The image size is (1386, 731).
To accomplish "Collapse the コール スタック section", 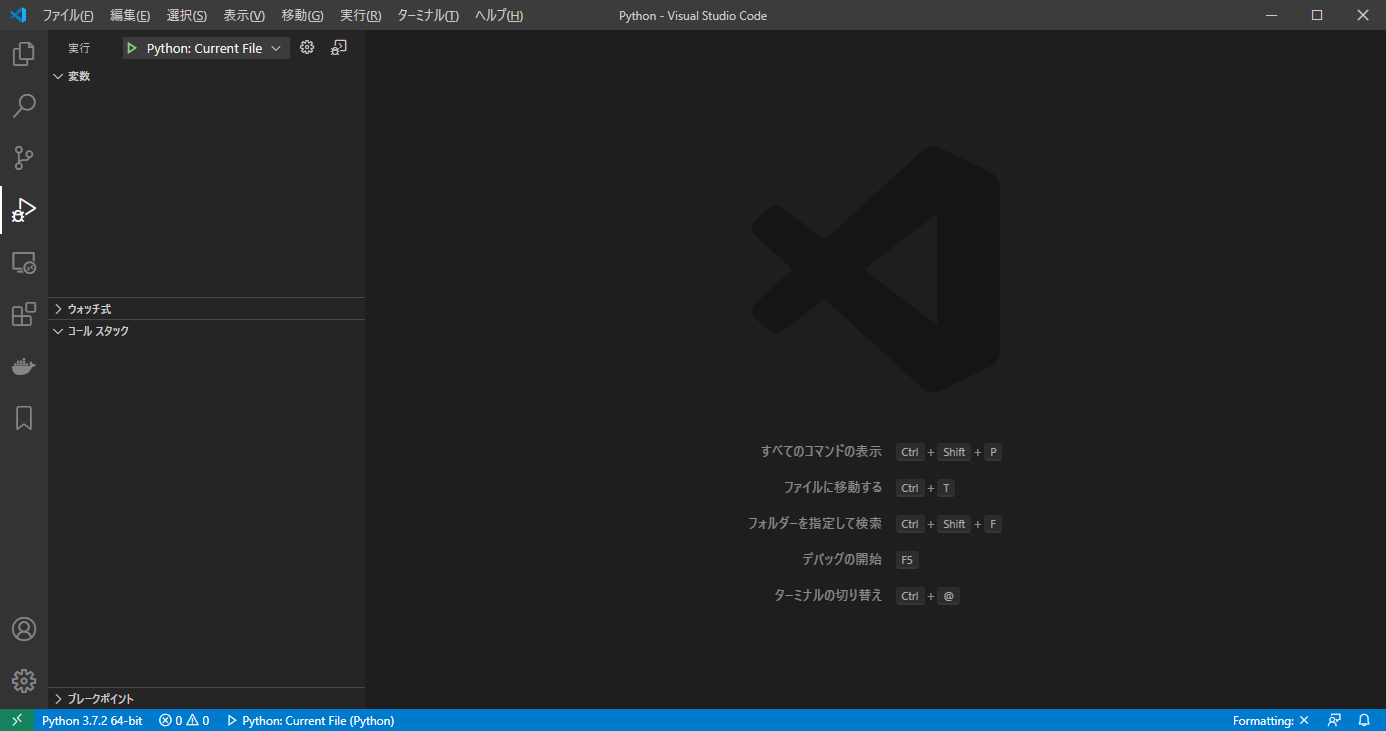I will coord(206,331).
